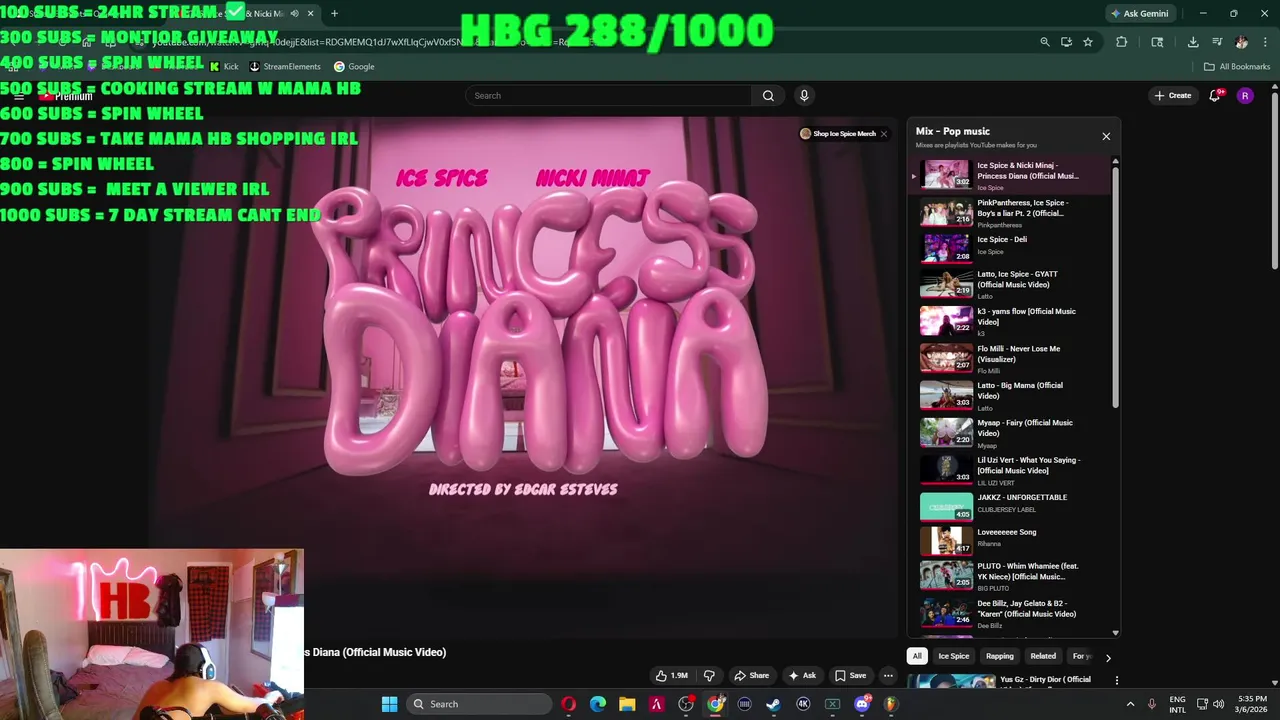Play Loveeeeeee Song by Rihanna
Image resolution: width=1280 pixels, height=720 pixels.
[1010, 540]
